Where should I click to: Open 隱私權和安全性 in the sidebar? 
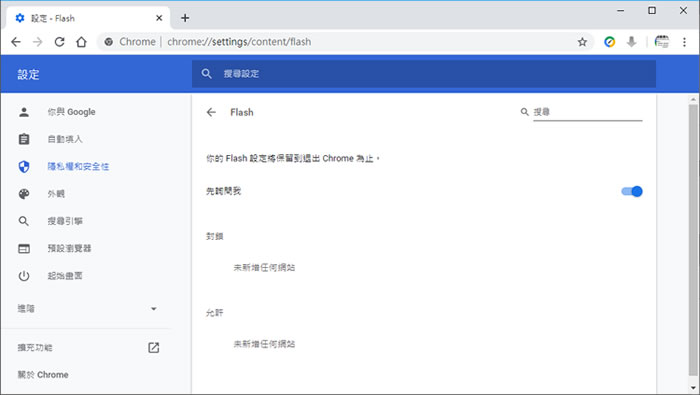(78, 166)
